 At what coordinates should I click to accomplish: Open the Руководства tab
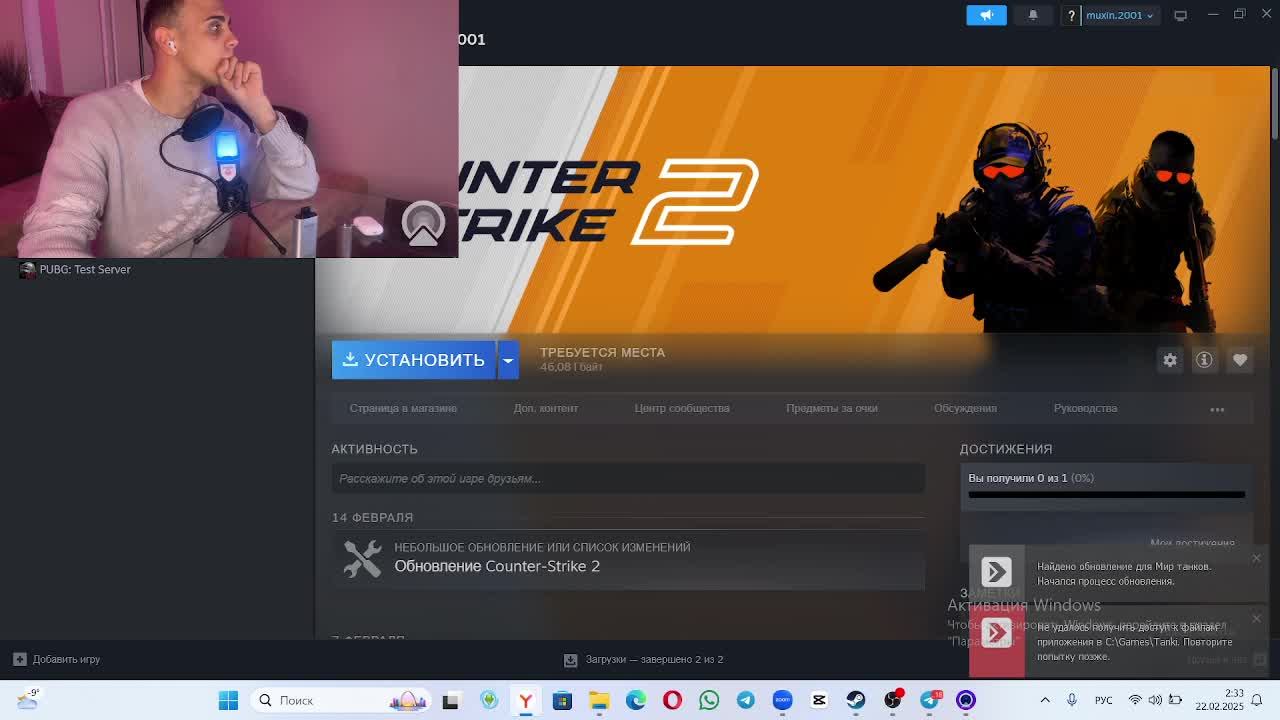click(x=1085, y=408)
